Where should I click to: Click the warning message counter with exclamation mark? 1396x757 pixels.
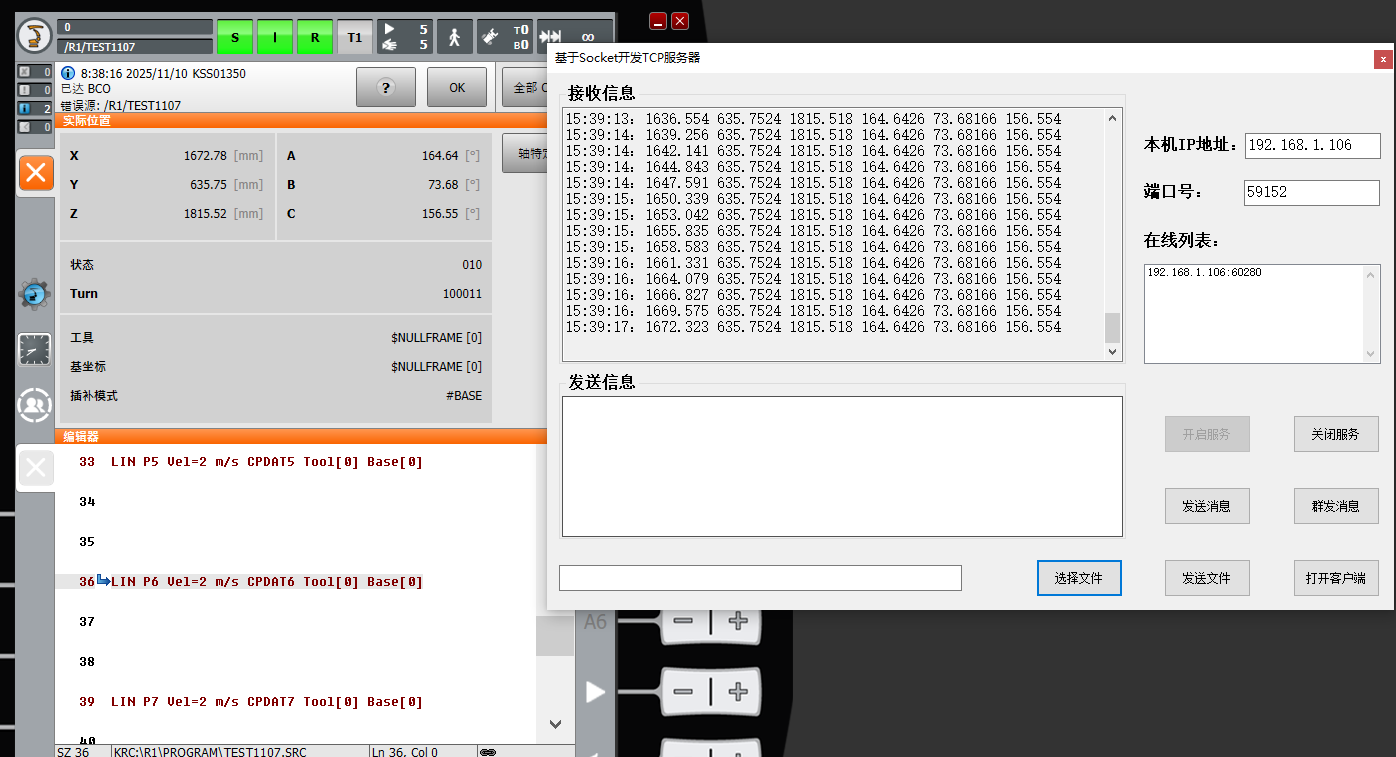click(35, 90)
